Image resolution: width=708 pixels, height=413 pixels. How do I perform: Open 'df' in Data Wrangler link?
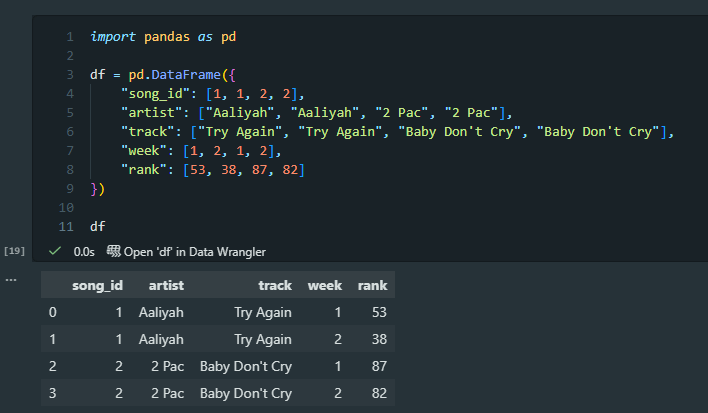click(194, 251)
